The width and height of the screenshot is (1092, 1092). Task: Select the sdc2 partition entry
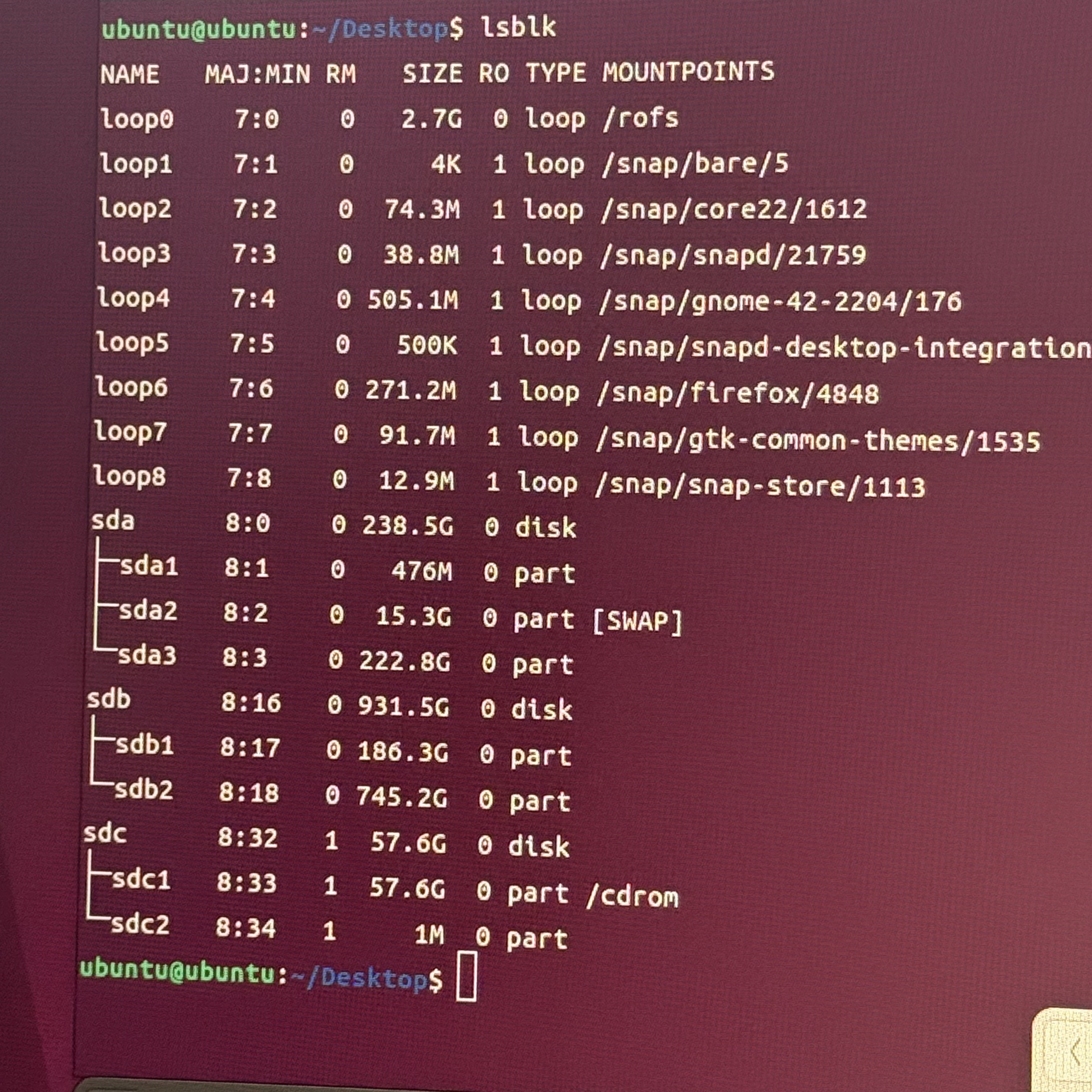click(140, 925)
